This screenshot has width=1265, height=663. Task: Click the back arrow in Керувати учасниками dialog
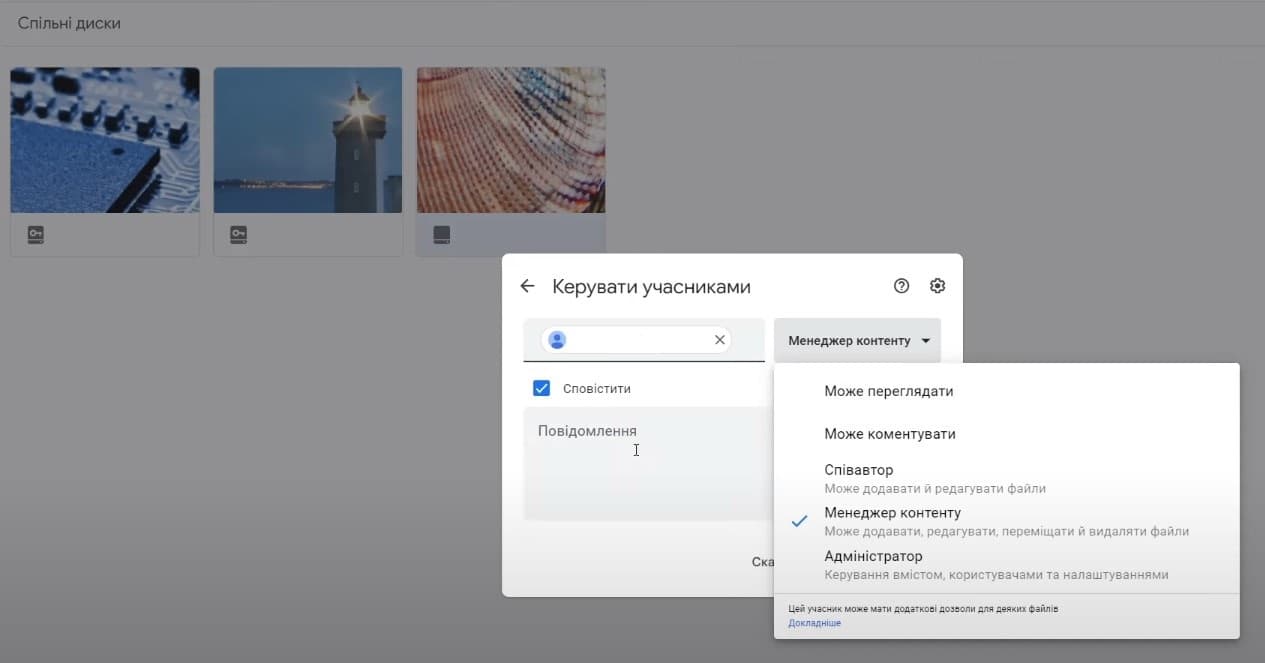point(528,287)
